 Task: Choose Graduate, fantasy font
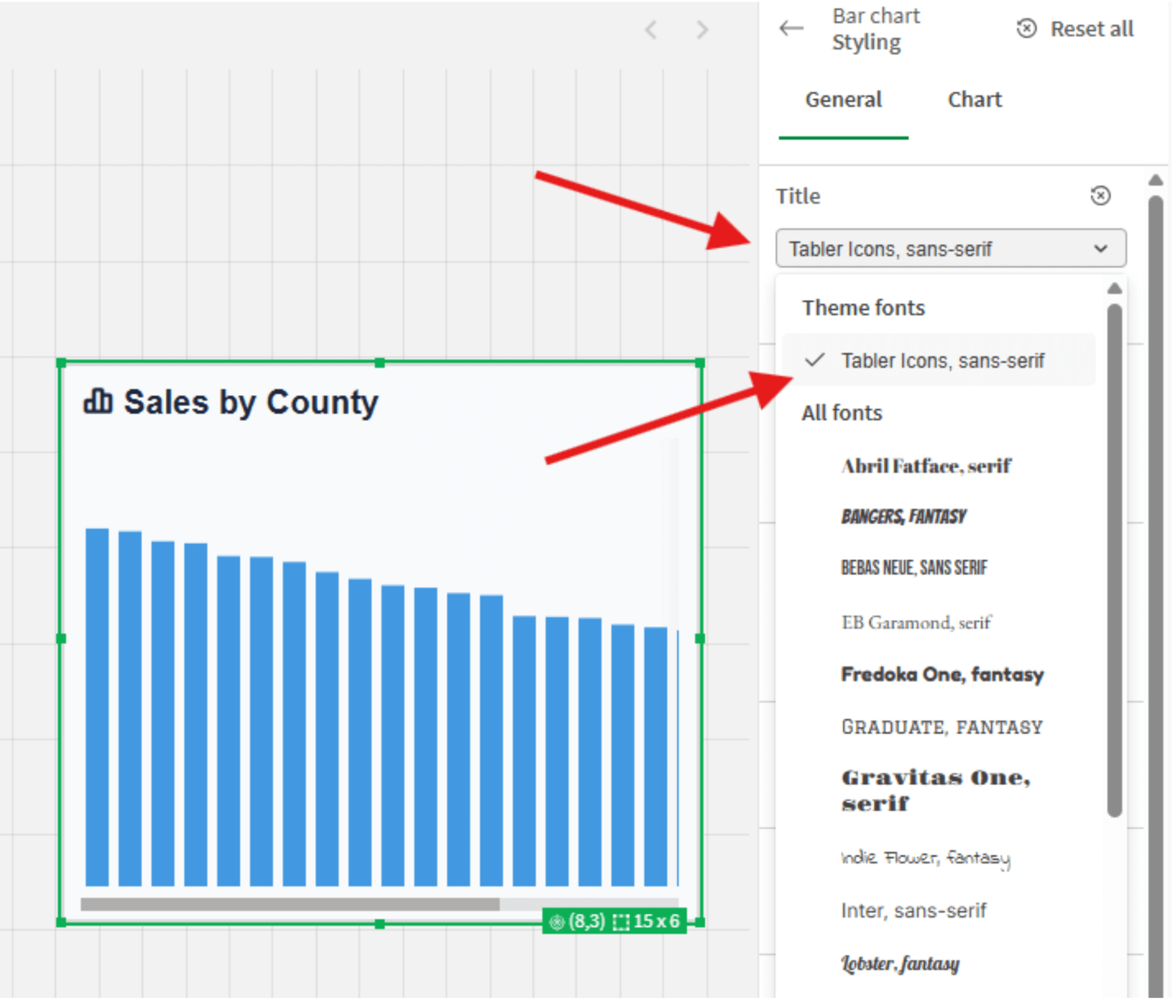942,727
